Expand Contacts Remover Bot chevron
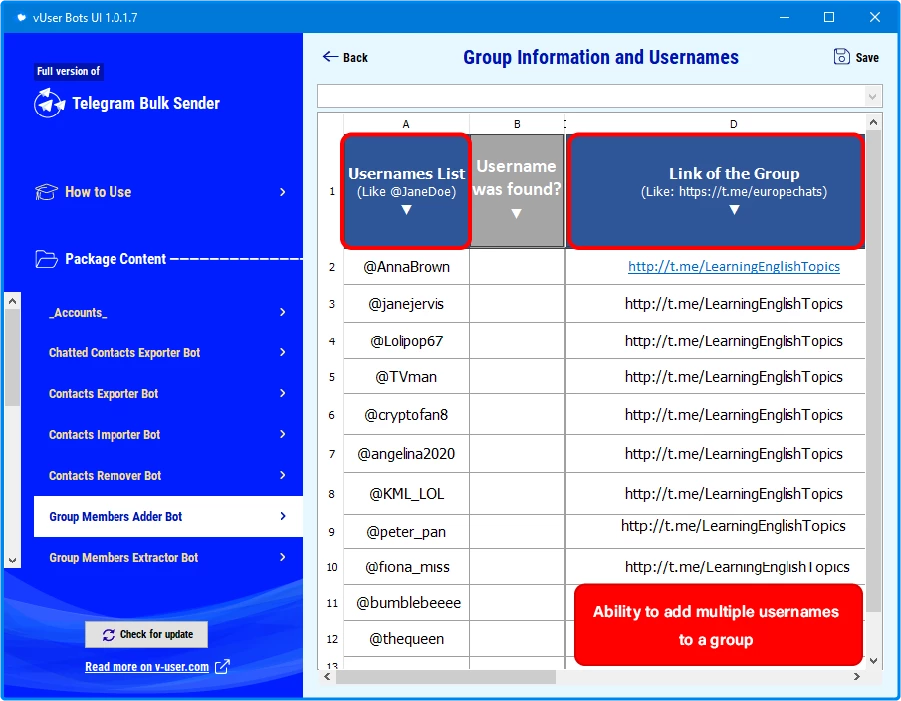The image size is (901, 701). pos(283,475)
